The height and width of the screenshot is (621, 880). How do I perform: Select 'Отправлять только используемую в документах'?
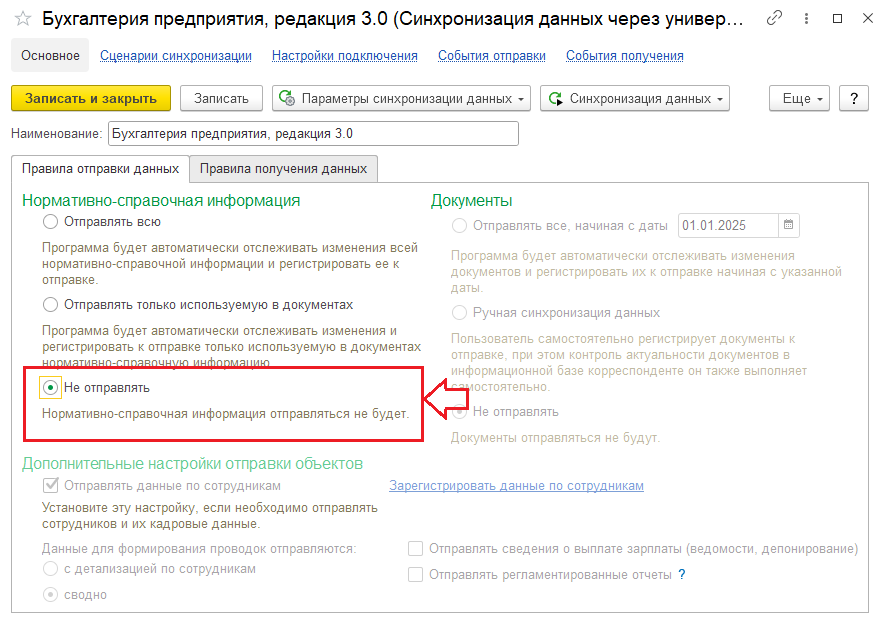point(51,305)
